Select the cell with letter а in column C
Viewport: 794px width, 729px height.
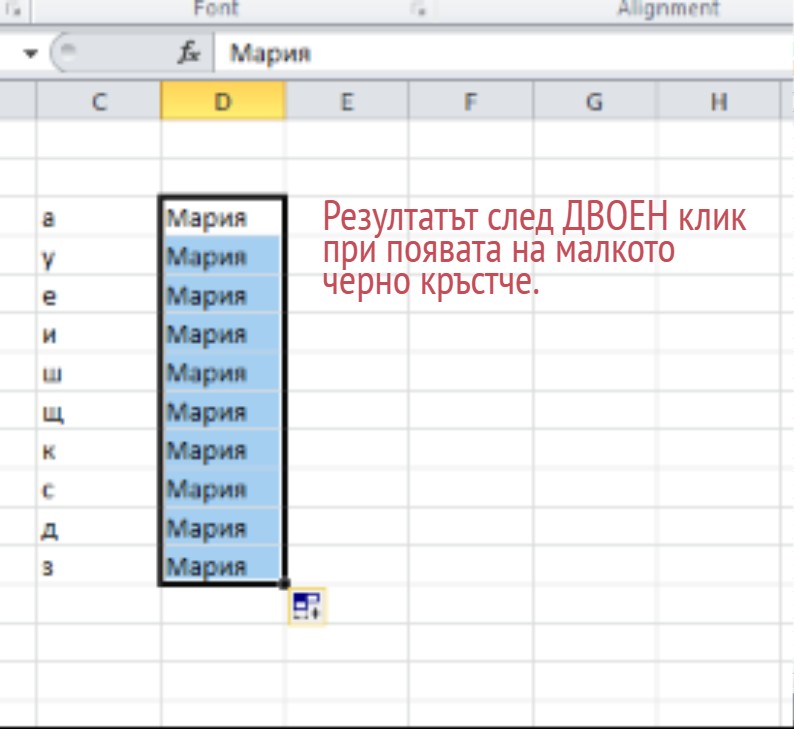(x=98, y=218)
